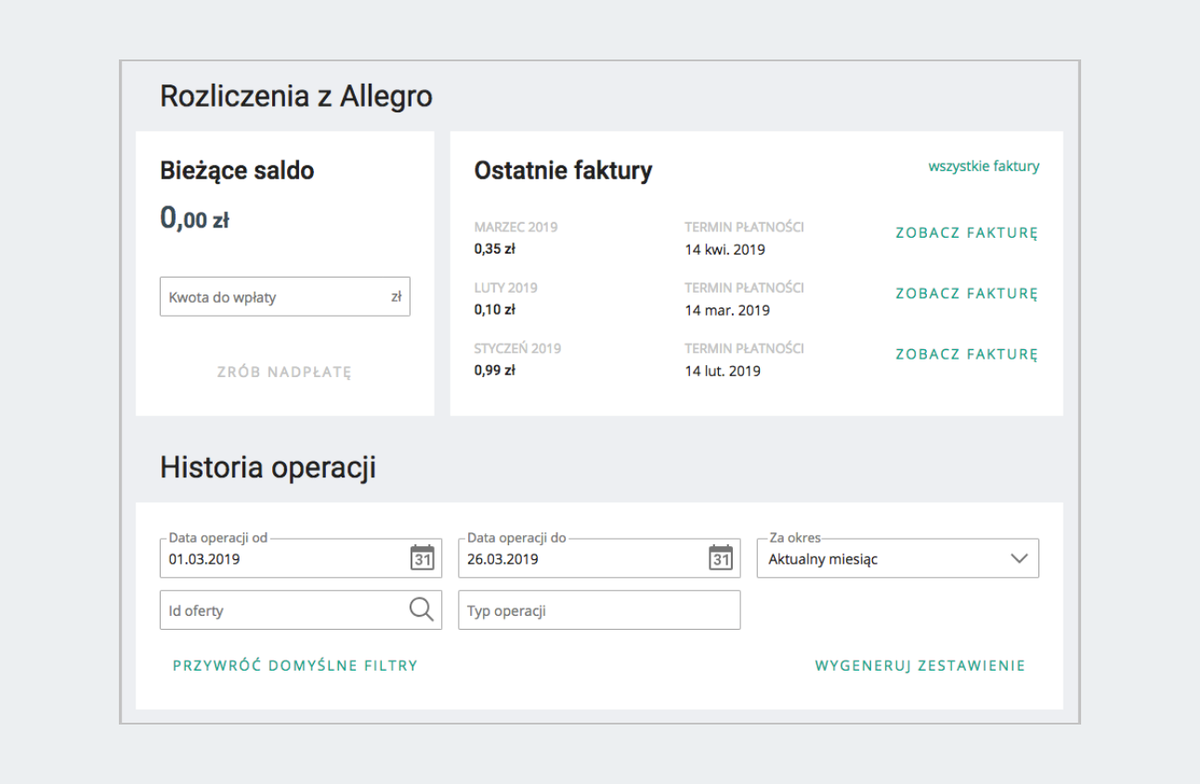The image size is (1200, 784).
Task: Click the due date '14 lut. 2019'
Action: (x=723, y=371)
